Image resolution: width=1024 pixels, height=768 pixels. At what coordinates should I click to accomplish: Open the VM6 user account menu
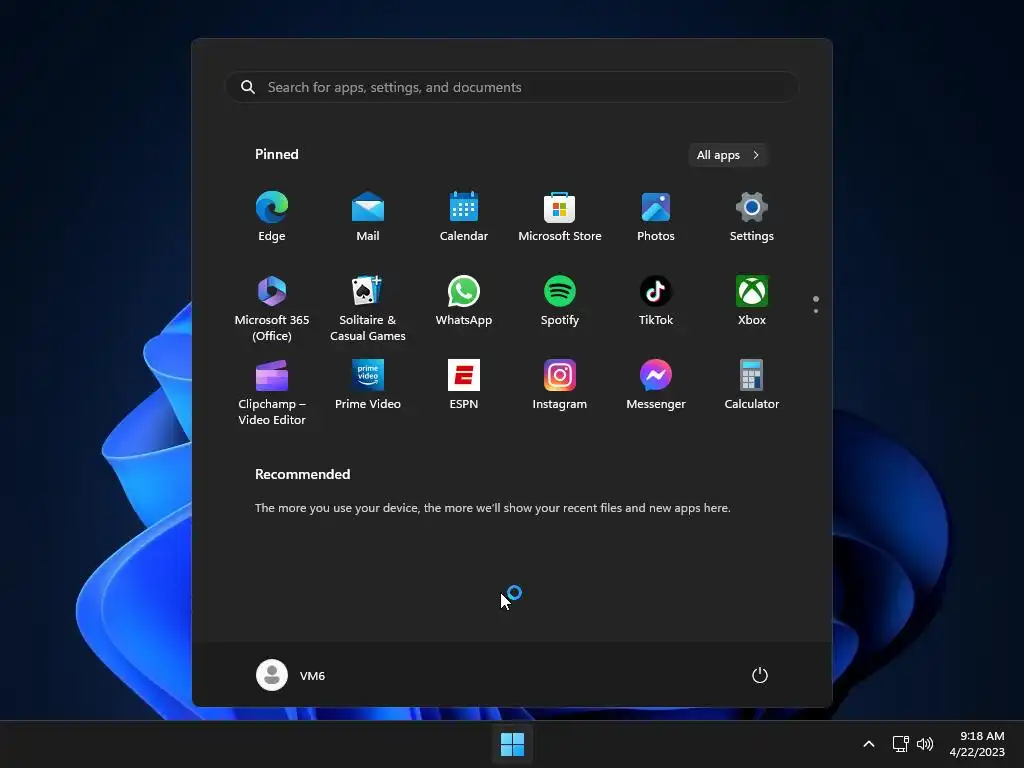[291, 675]
